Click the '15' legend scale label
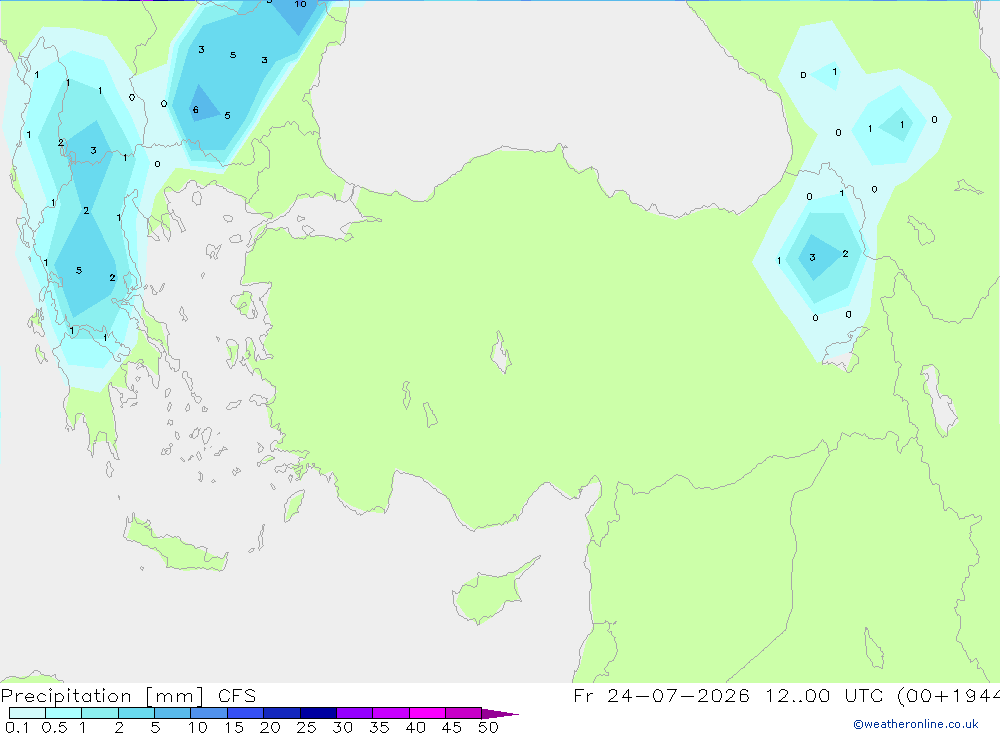The width and height of the screenshot is (1000, 733). 233,727
